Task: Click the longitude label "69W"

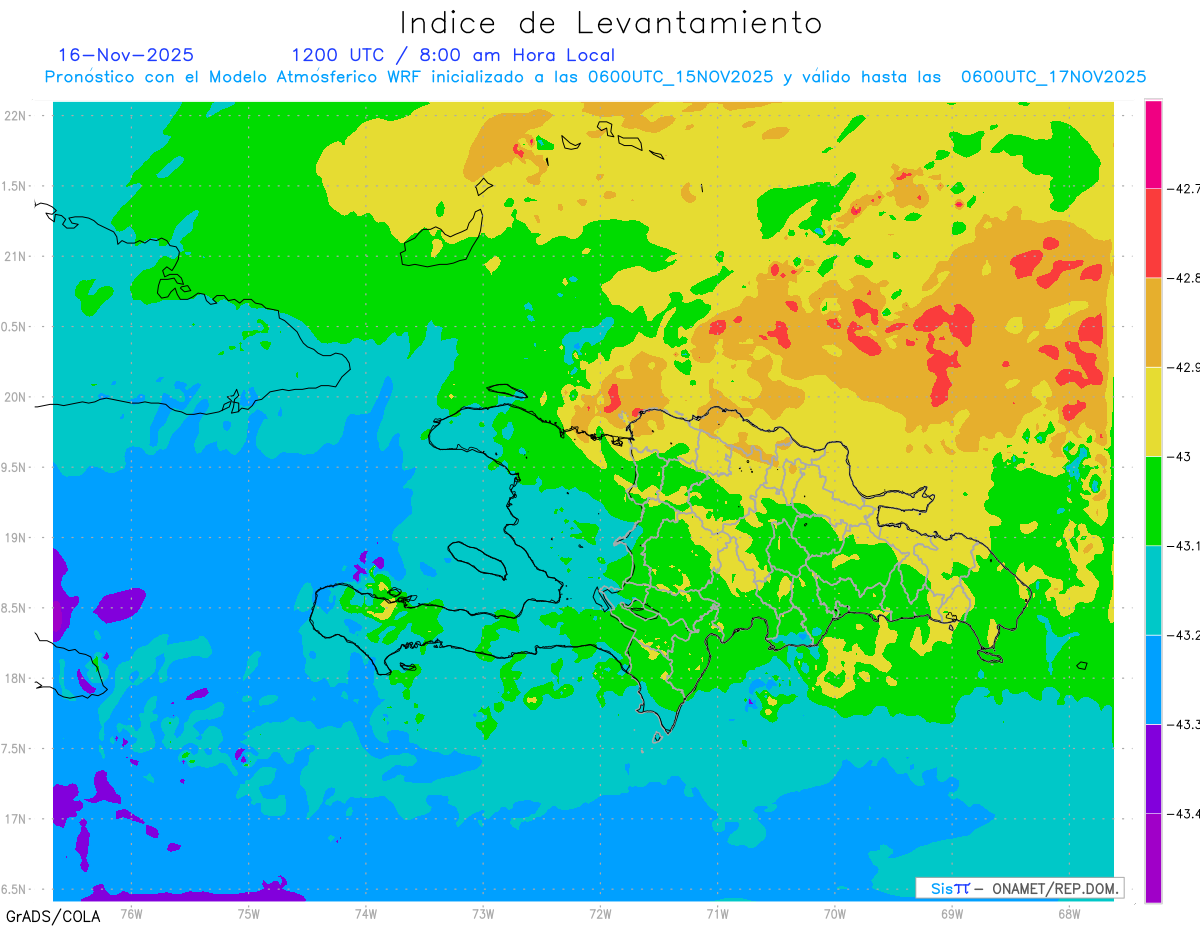Action: 951,913
